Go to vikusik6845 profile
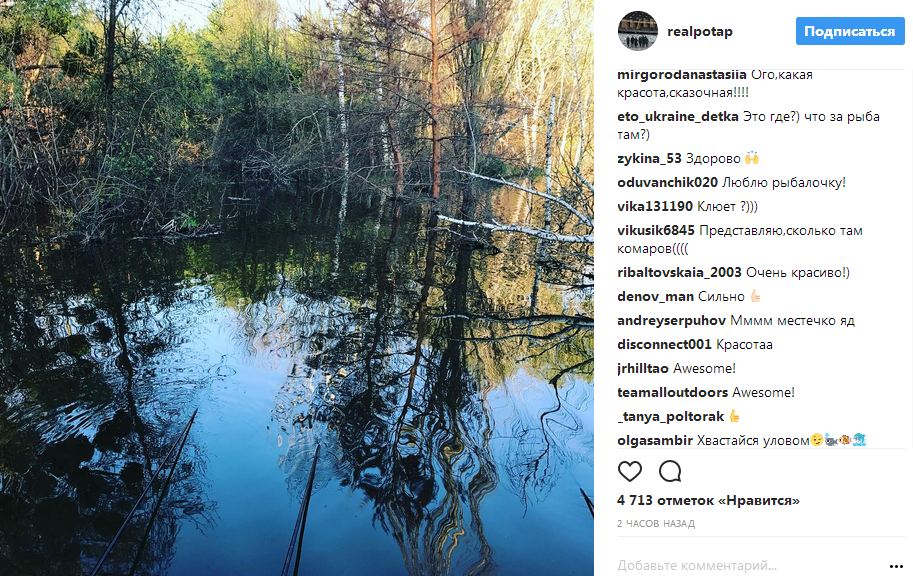913x576 pixels. [656, 230]
